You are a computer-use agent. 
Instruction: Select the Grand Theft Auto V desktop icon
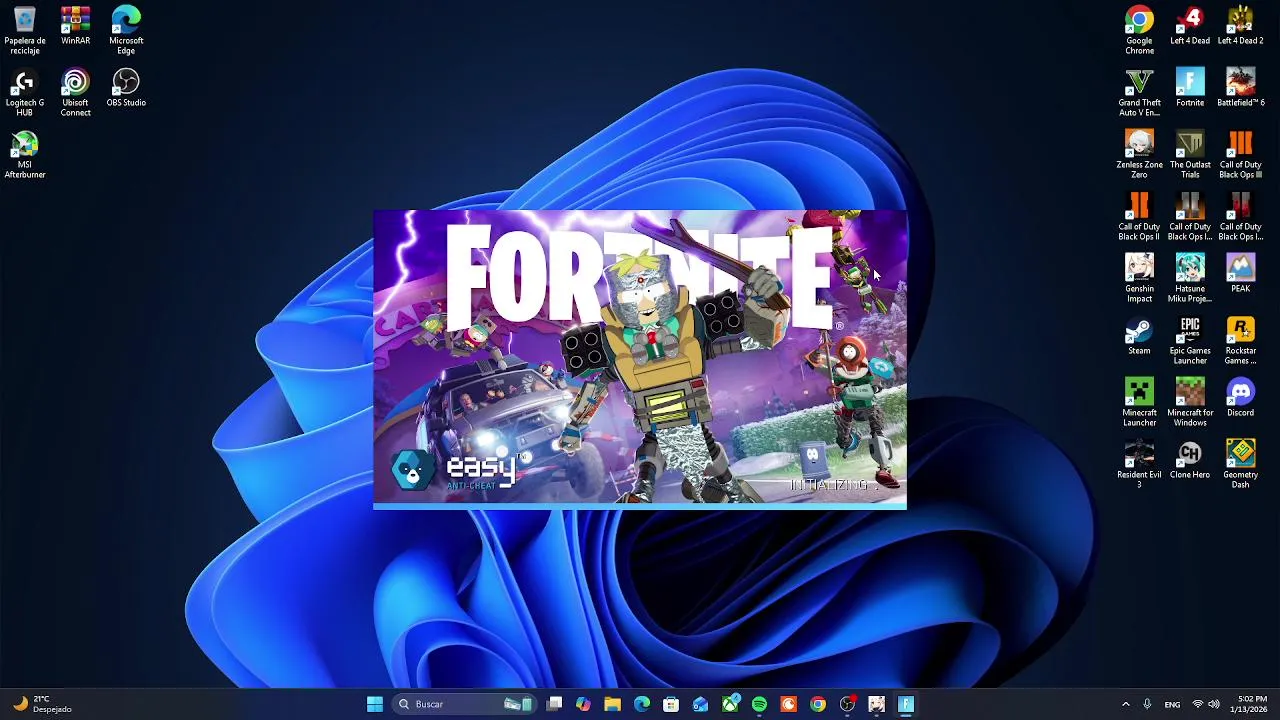coord(1139,92)
